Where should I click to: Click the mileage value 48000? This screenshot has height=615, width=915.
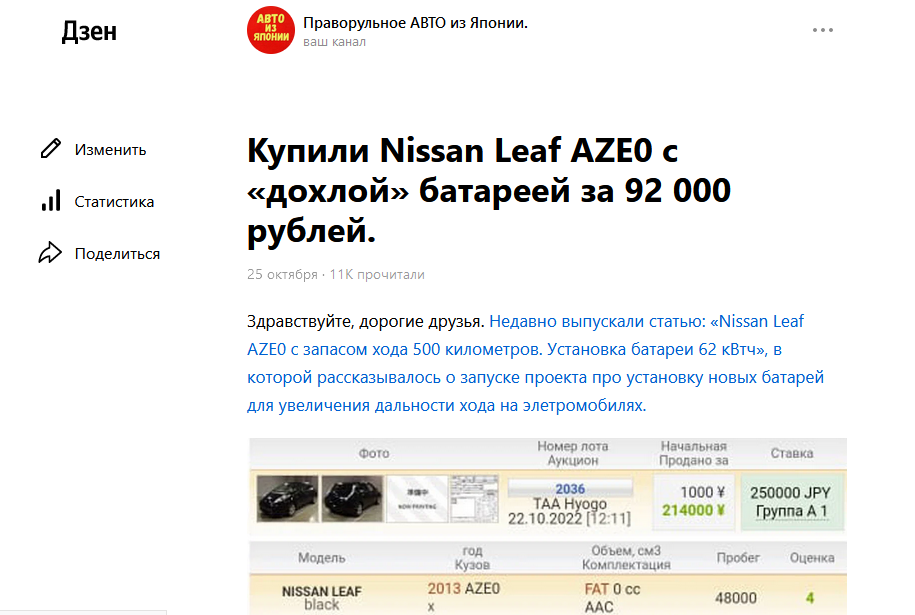(x=736, y=598)
